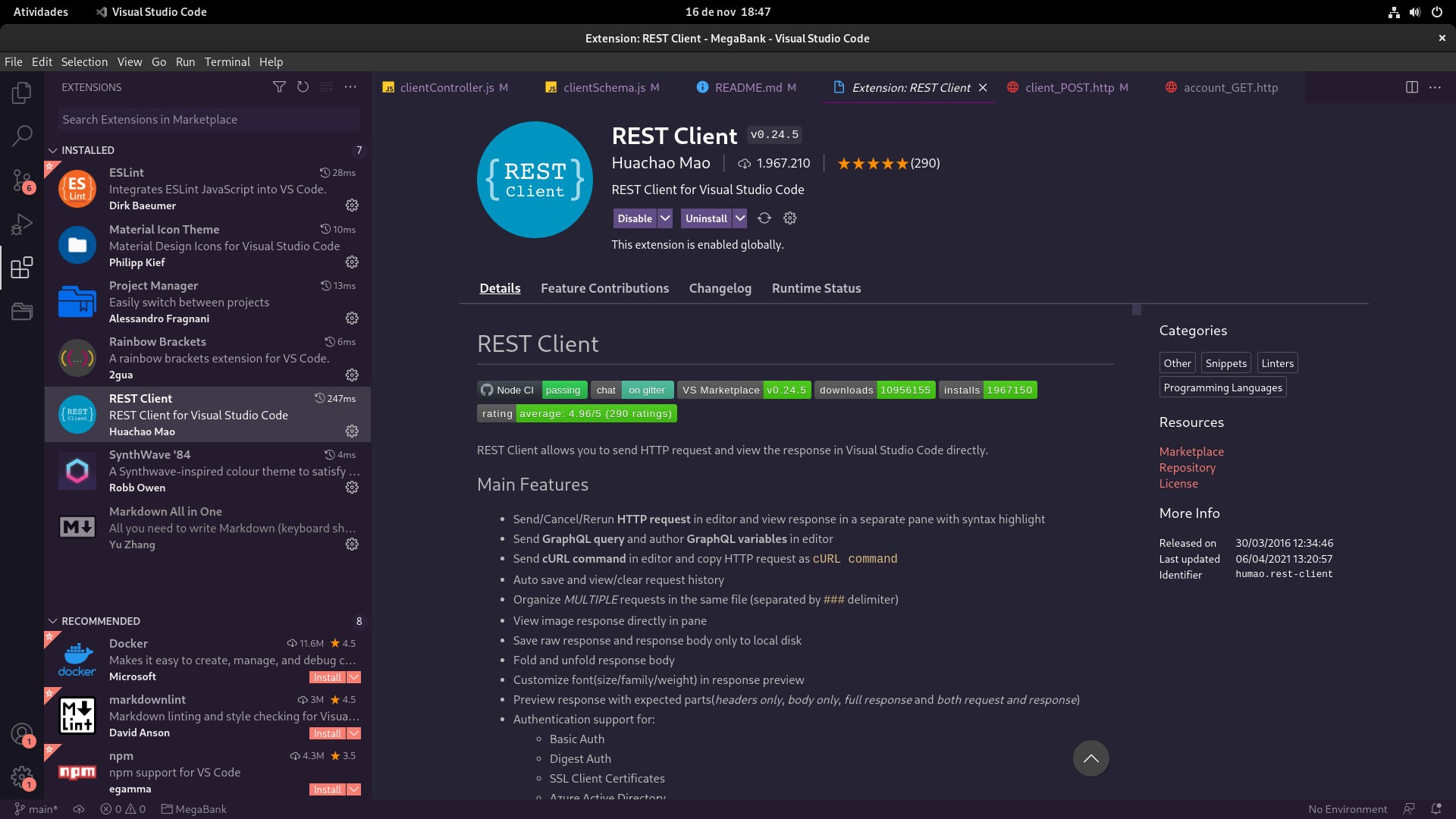Open Rainbow Brackets manage gear
The image size is (1456, 819).
coord(352,375)
